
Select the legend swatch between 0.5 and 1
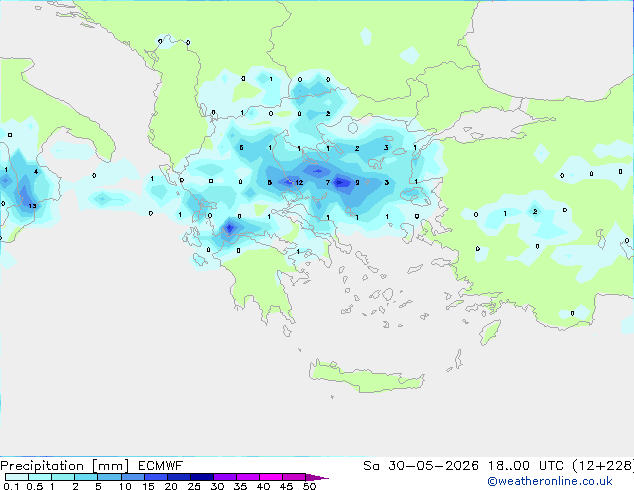coord(40,477)
